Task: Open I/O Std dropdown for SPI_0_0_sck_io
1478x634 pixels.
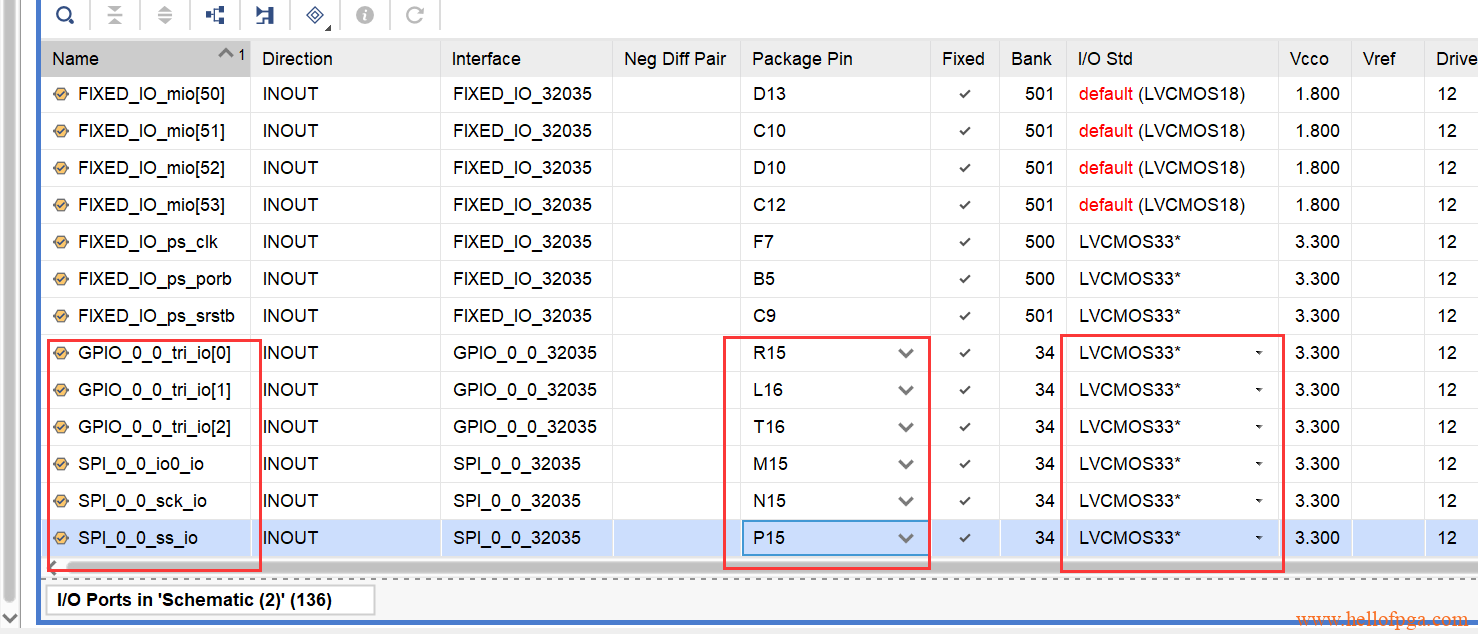Action: [1258, 501]
